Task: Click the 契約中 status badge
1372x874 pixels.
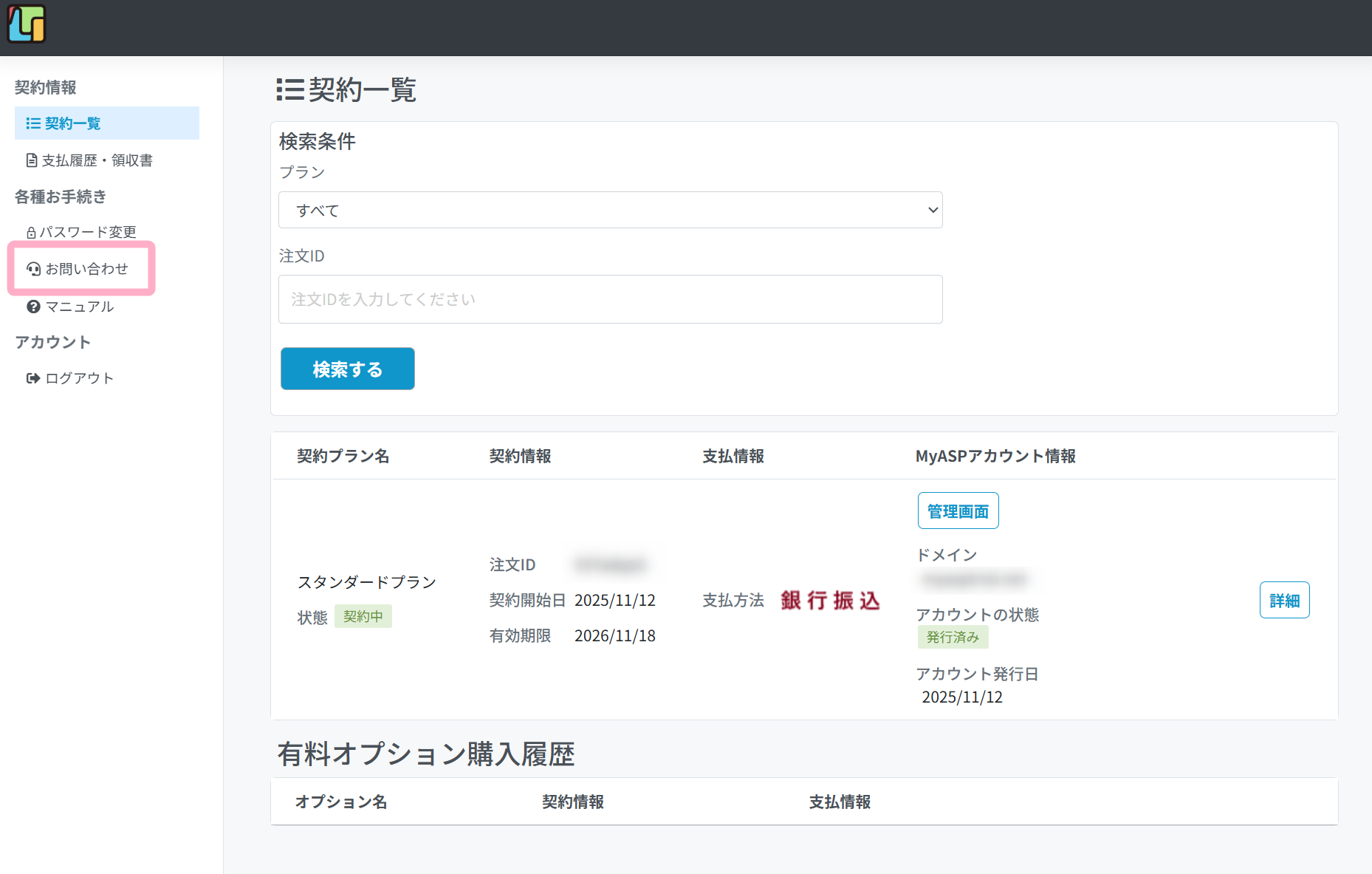Action: (363, 616)
